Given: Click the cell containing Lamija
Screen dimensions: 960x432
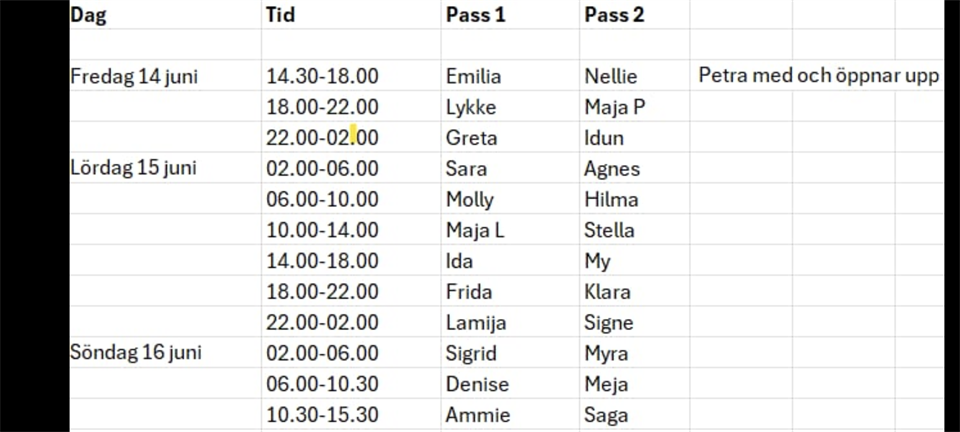Looking at the screenshot, I should pyautogui.click(x=476, y=323).
